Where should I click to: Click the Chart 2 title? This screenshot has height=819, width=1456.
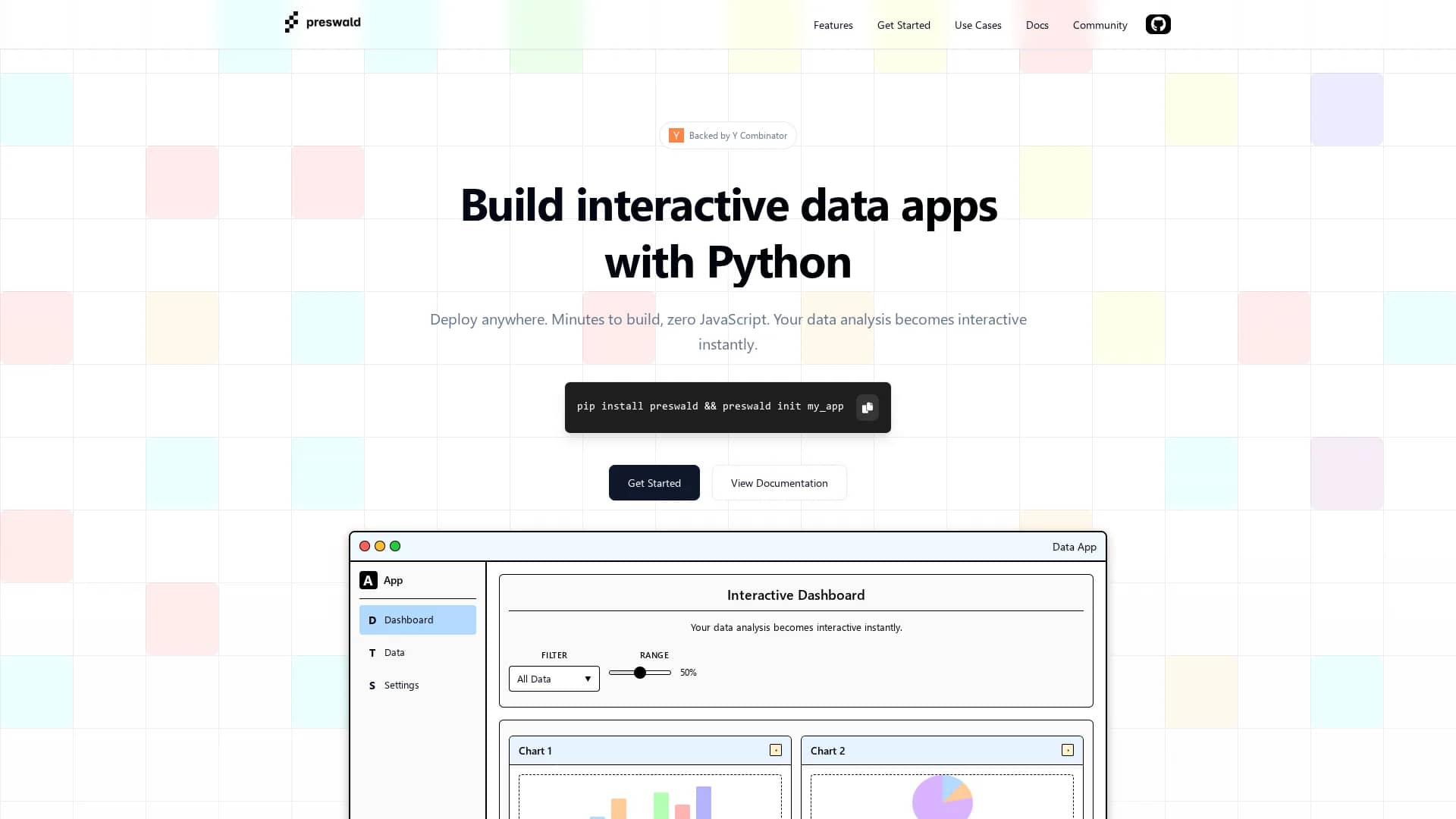[x=827, y=751]
